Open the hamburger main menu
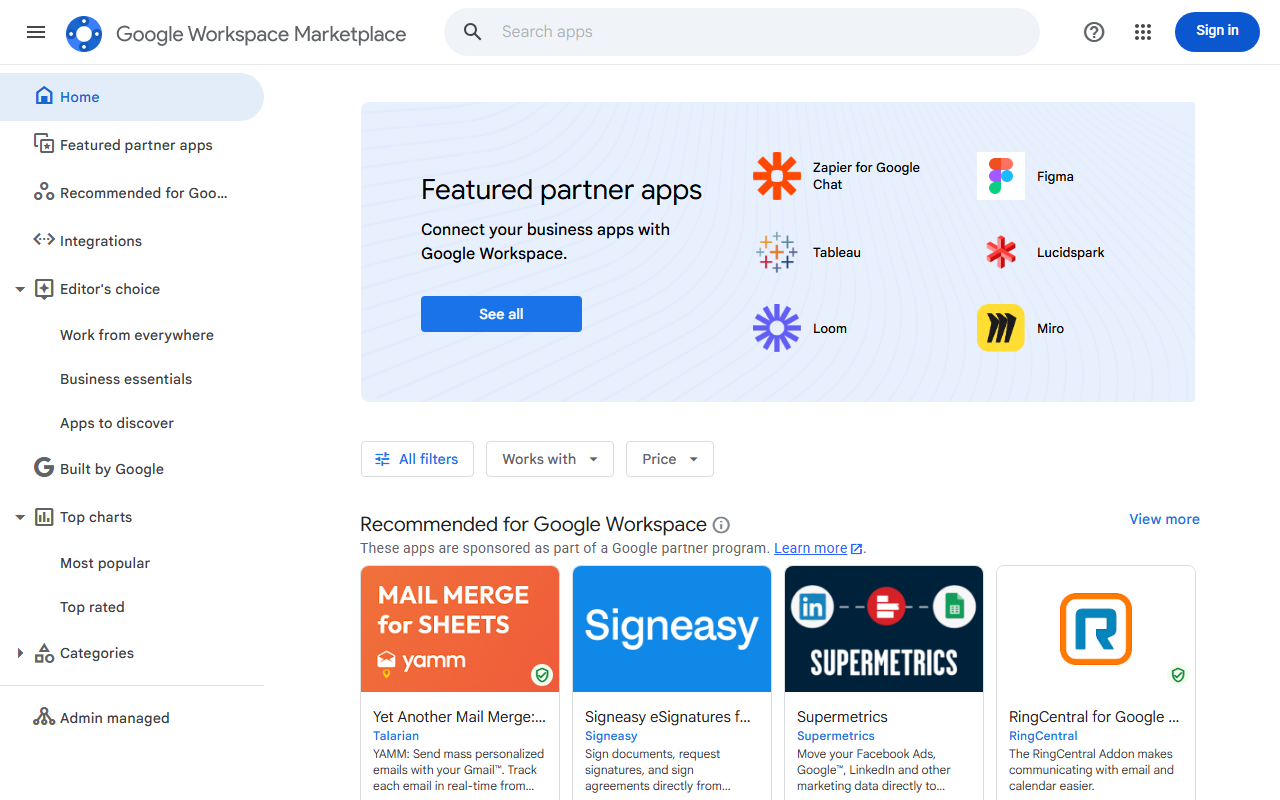 36,32
